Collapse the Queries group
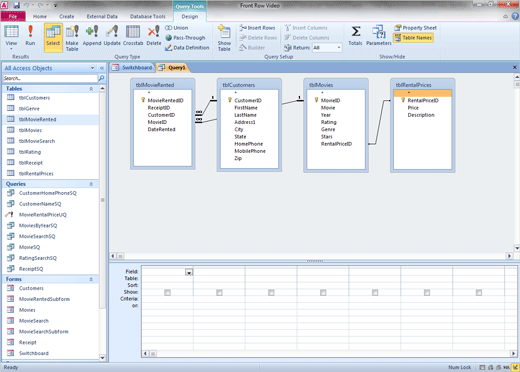Viewport: 520px width, 372px height. [x=91, y=184]
